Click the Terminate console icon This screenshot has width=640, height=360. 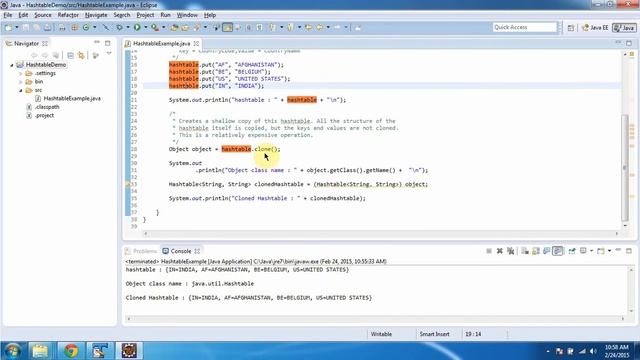pos(489,251)
